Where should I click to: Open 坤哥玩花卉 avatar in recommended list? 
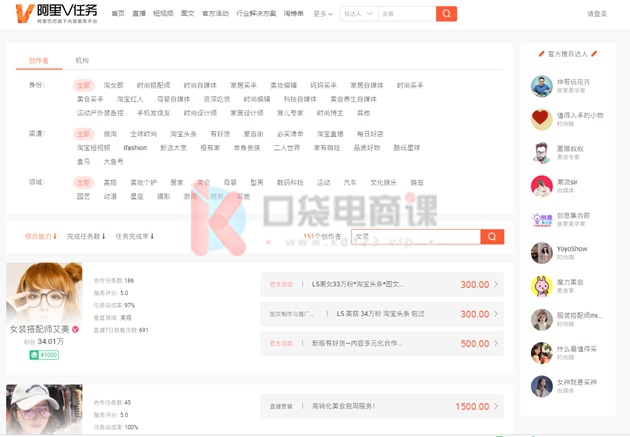pyautogui.click(x=542, y=86)
